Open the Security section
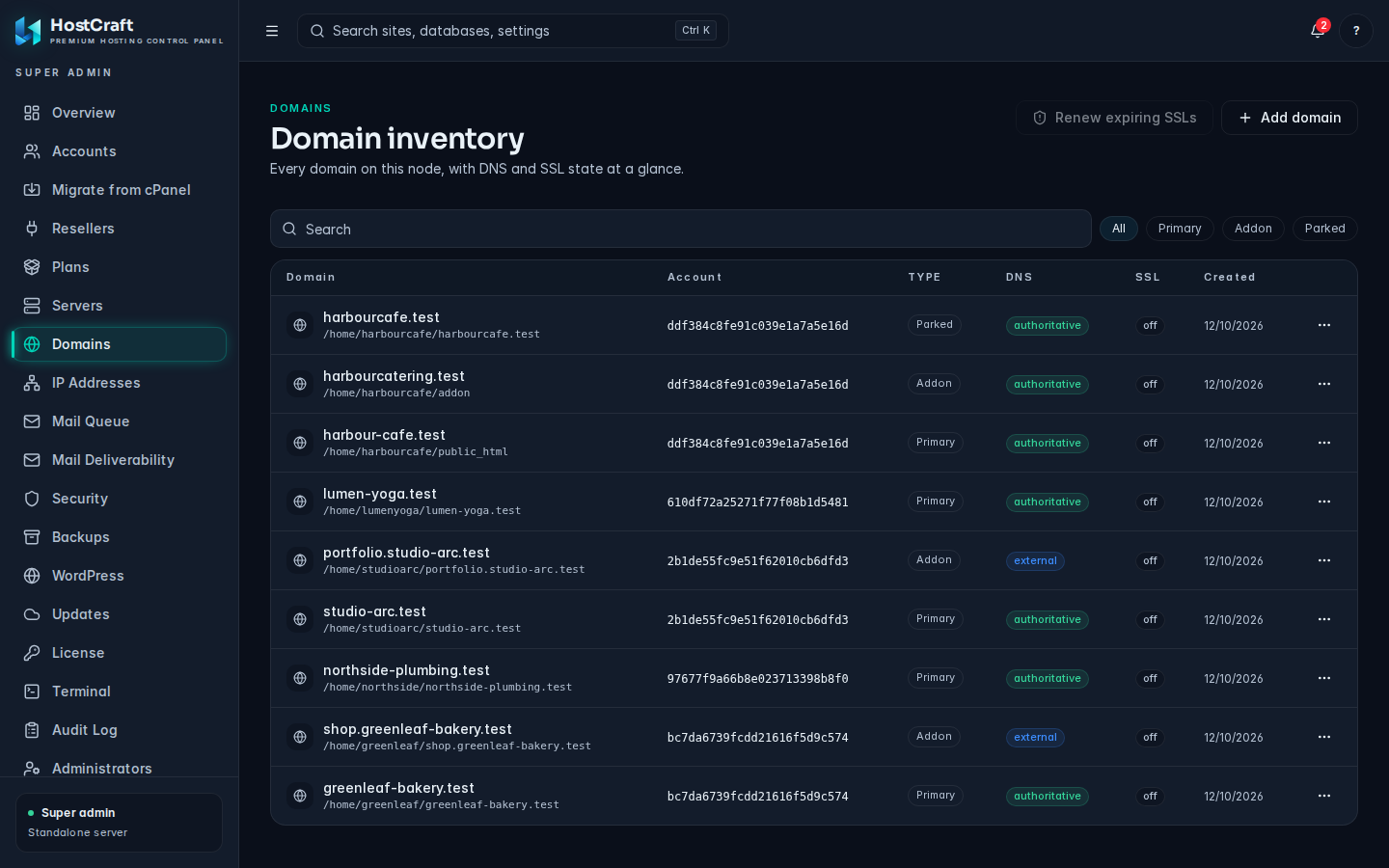 [120, 499]
